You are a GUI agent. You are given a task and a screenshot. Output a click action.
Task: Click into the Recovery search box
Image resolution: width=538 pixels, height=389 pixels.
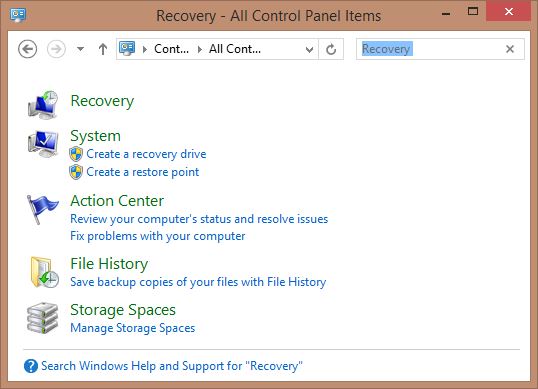(x=431, y=49)
